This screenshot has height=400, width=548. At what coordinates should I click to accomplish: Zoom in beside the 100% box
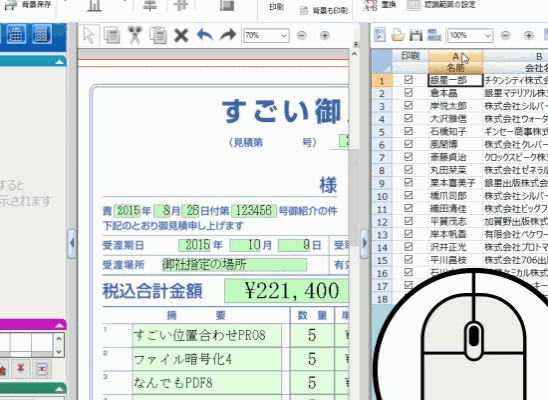(528, 36)
